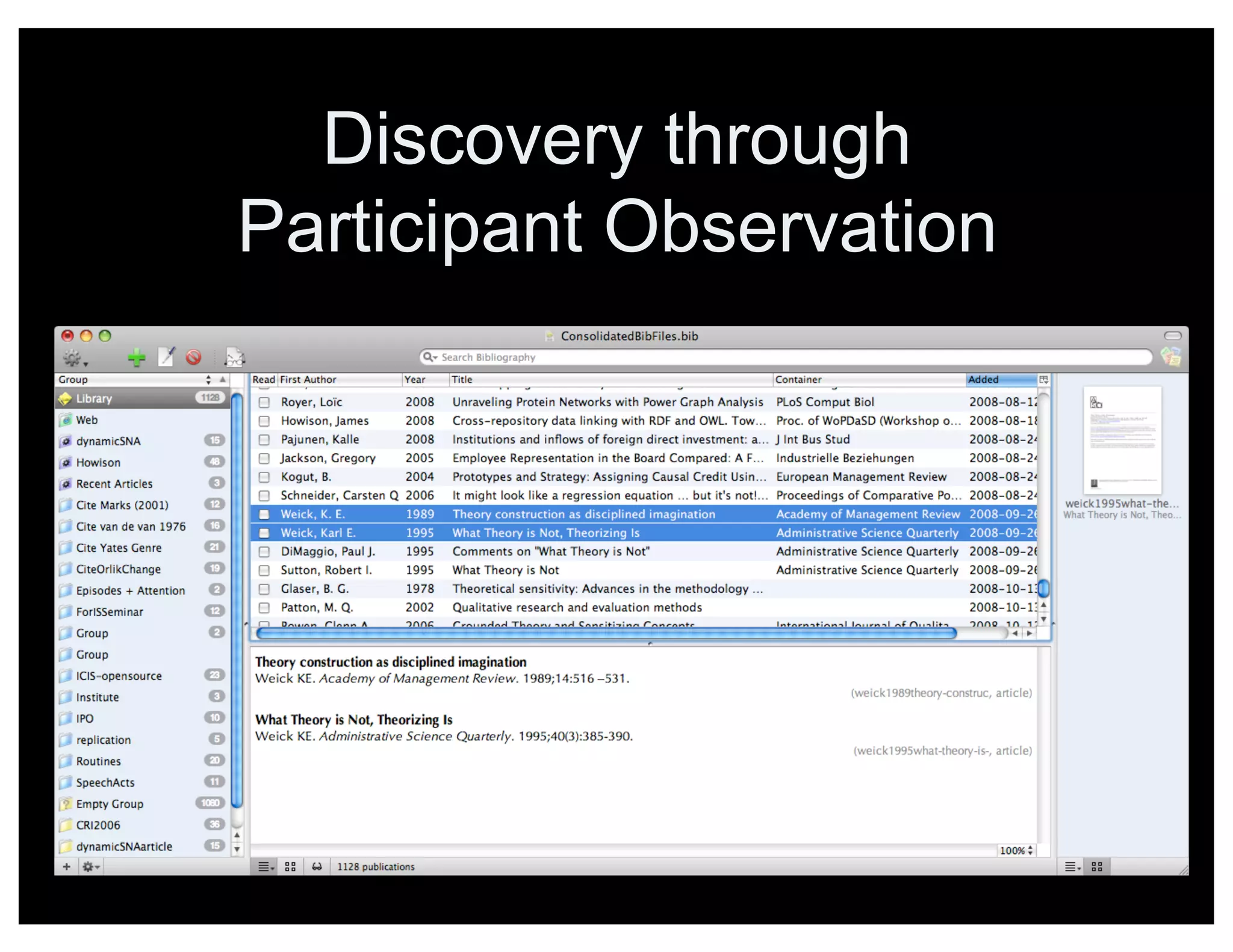Click the 1128 publications status text

pyautogui.click(x=376, y=867)
